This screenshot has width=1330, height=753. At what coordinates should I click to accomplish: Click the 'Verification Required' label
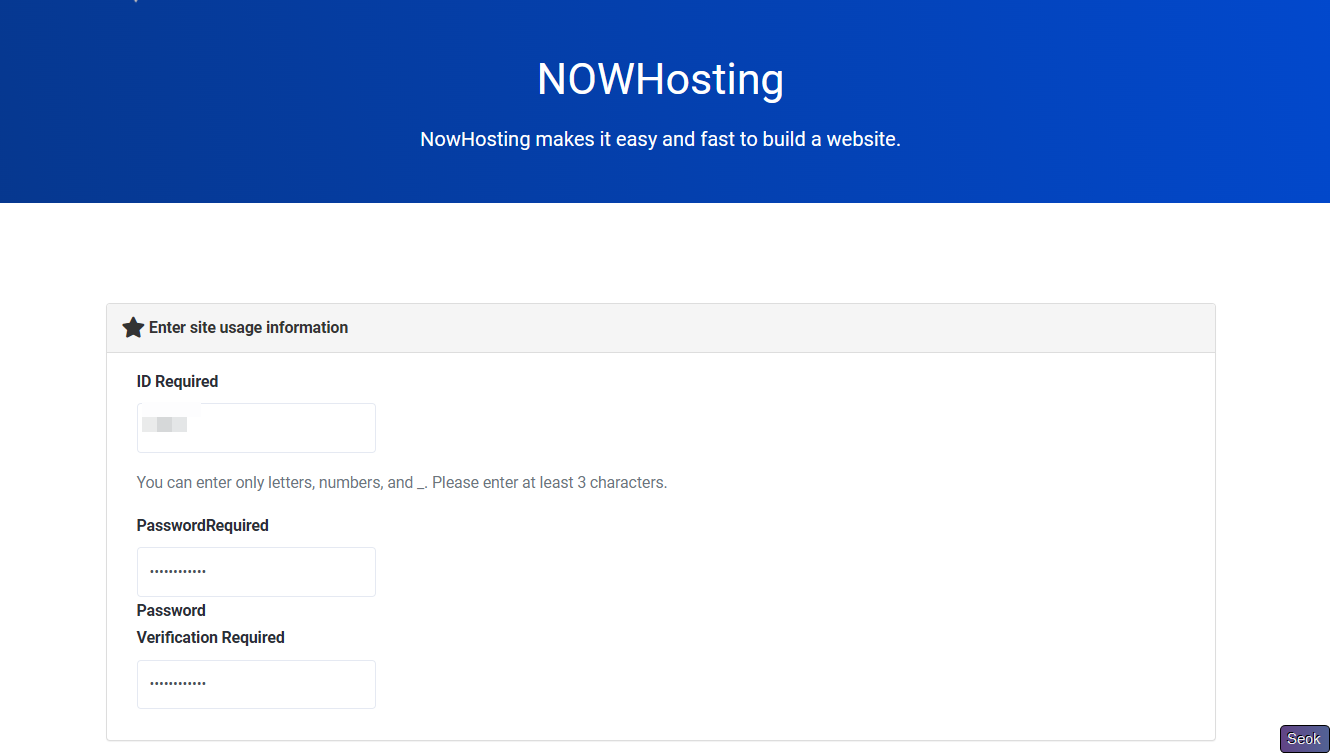click(x=210, y=637)
